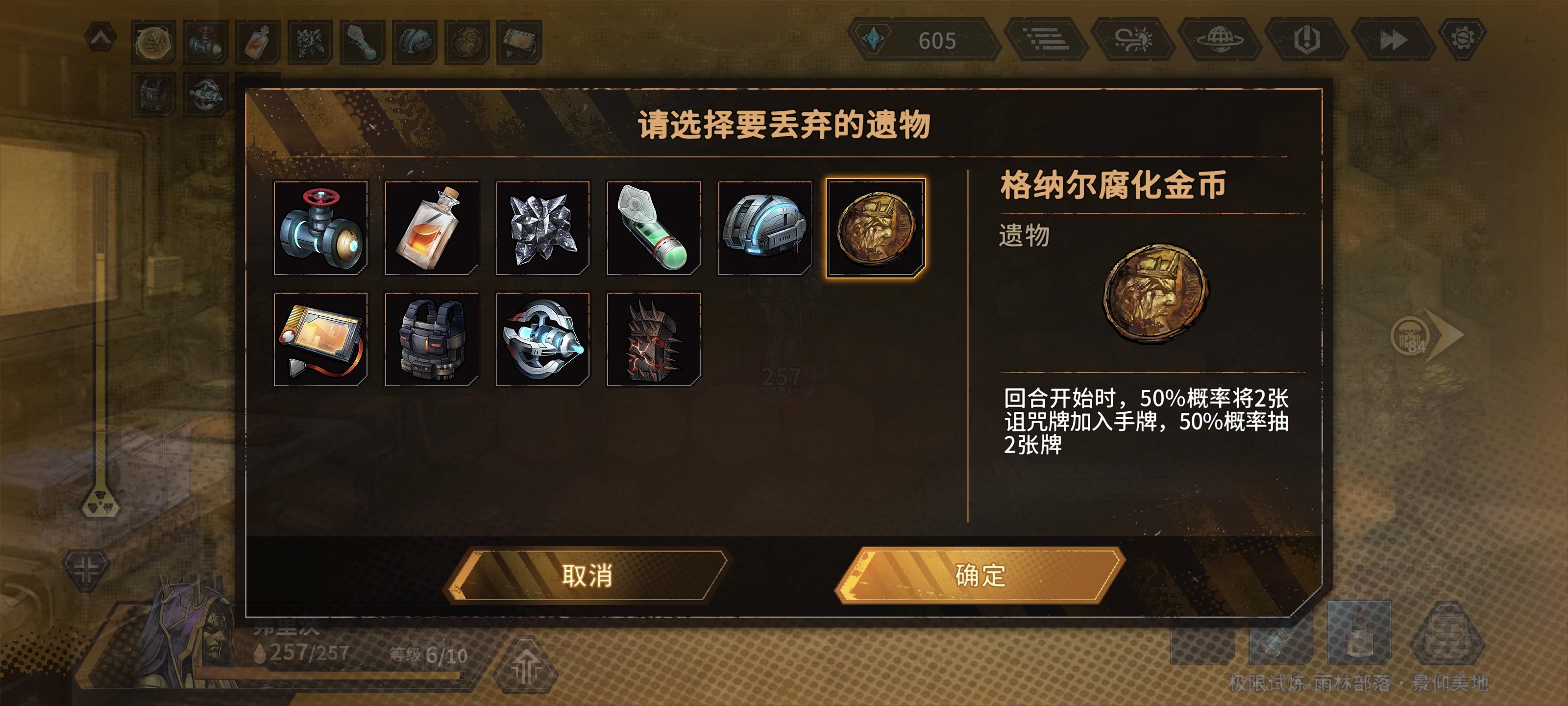Select the Gnar corrupted gold coin relic
Image resolution: width=1568 pixels, height=706 pixels.
pos(875,228)
